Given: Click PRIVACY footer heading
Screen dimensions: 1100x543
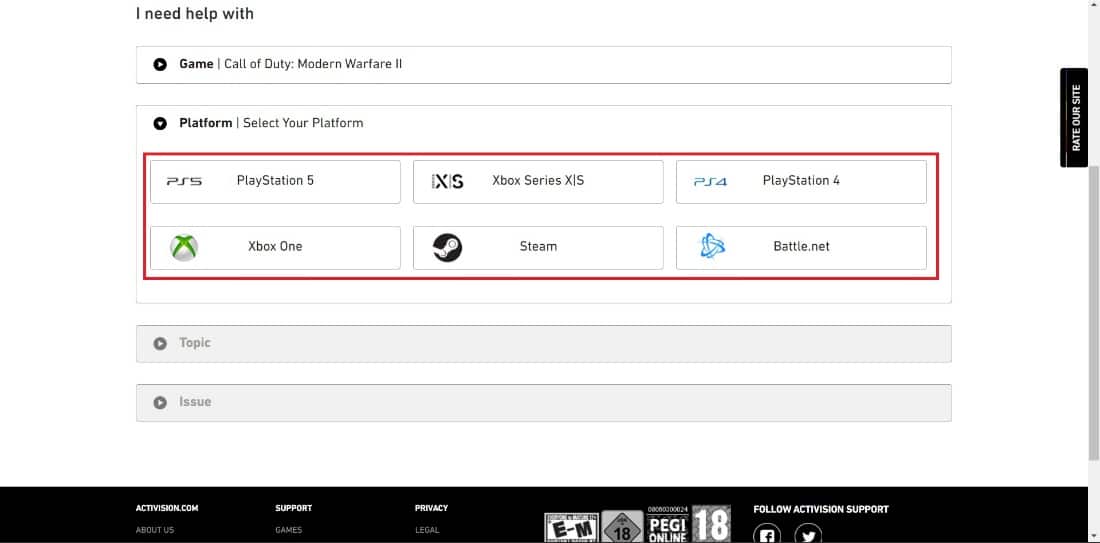Looking at the screenshot, I should click(x=431, y=508).
